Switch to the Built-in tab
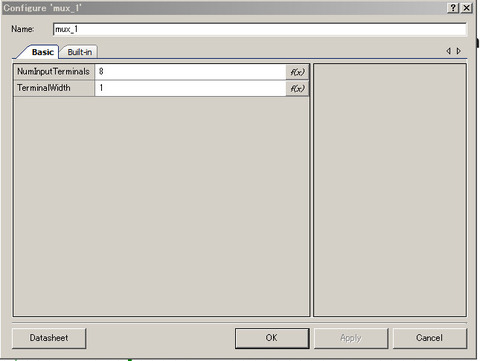The image size is (480, 361). [x=80, y=52]
